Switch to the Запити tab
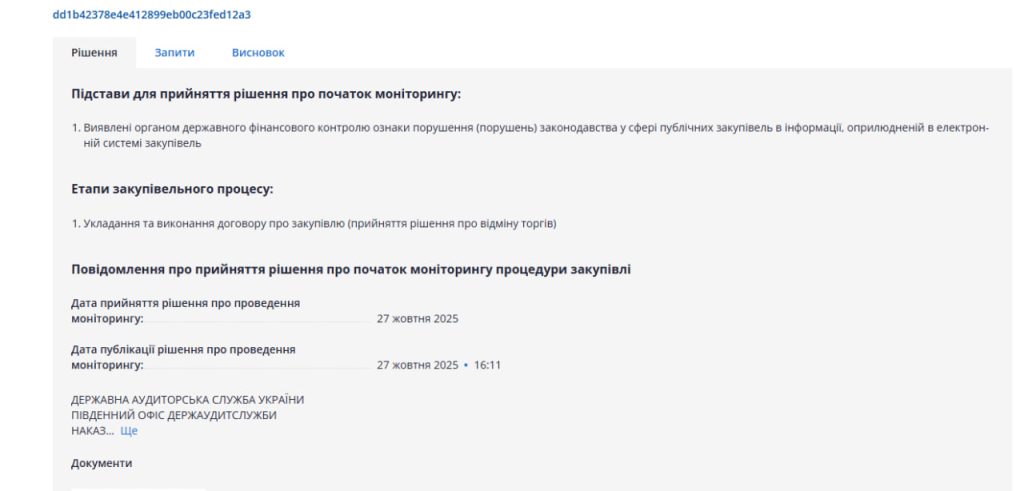 pyautogui.click(x=174, y=52)
